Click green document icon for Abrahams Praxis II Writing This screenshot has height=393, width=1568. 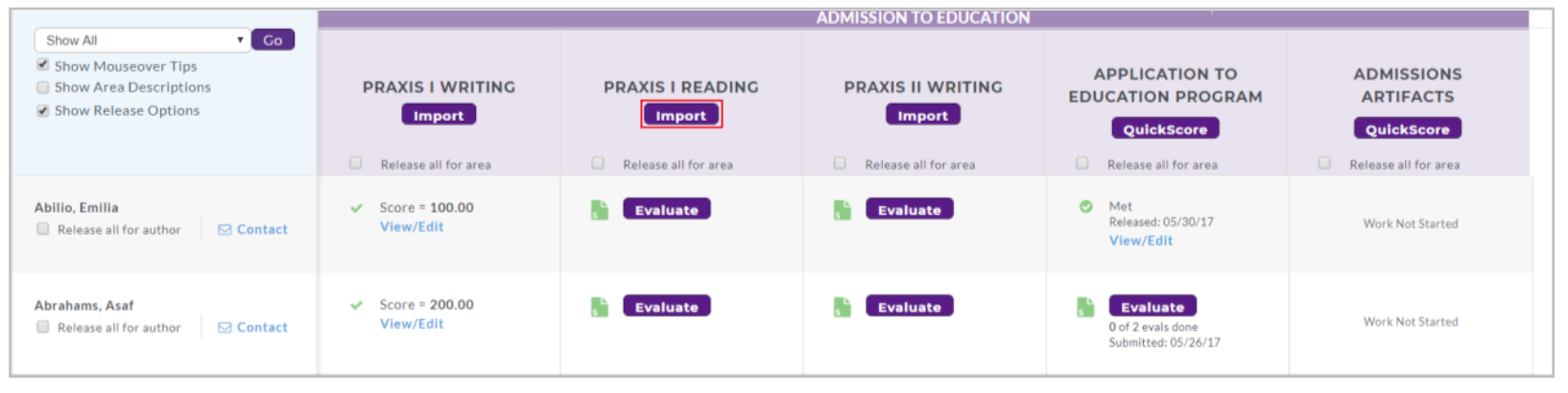[843, 307]
